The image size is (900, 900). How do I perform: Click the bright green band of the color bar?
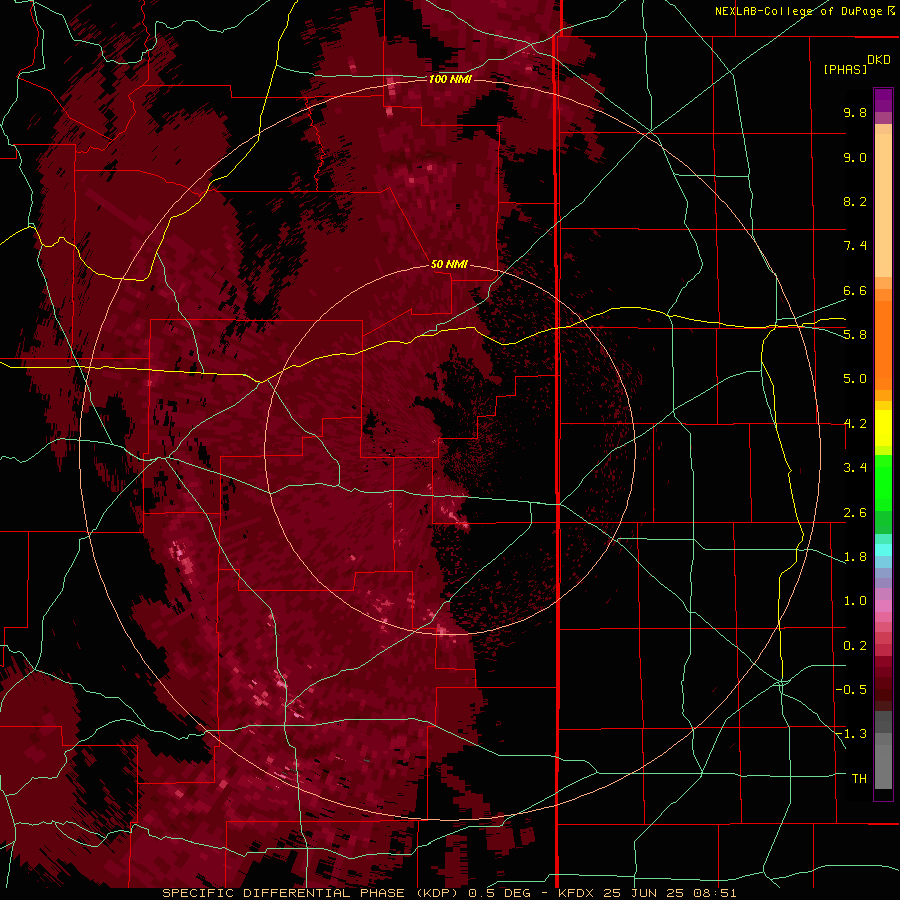tap(883, 482)
